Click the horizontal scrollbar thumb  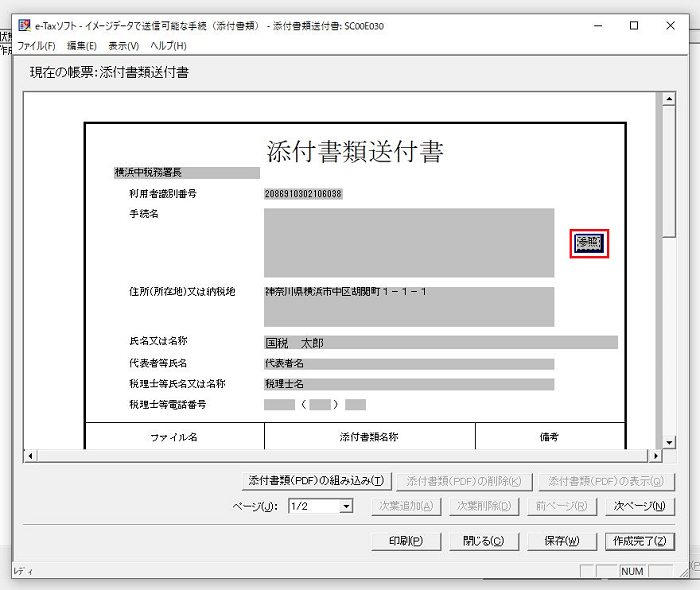[342, 456]
